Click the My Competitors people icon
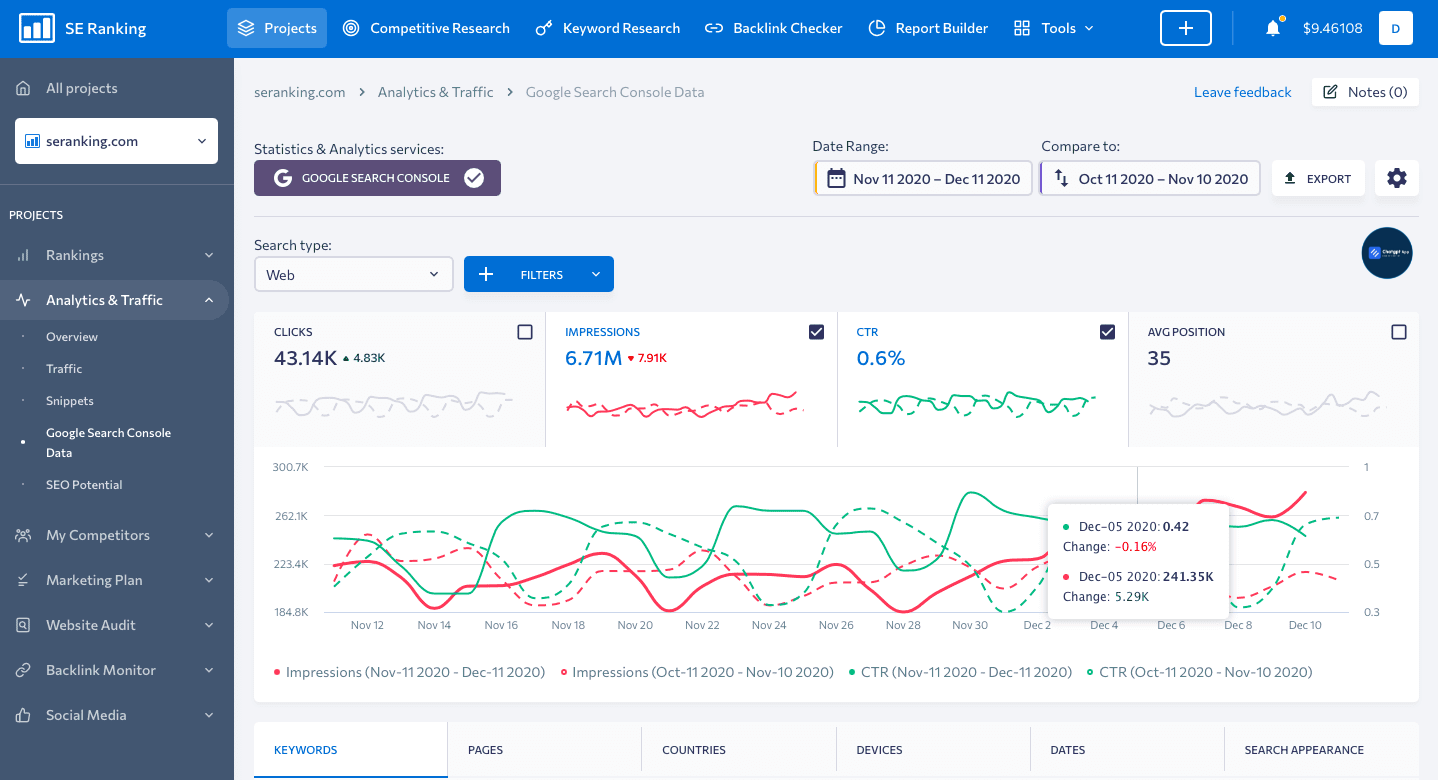 pyautogui.click(x=23, y=535)
